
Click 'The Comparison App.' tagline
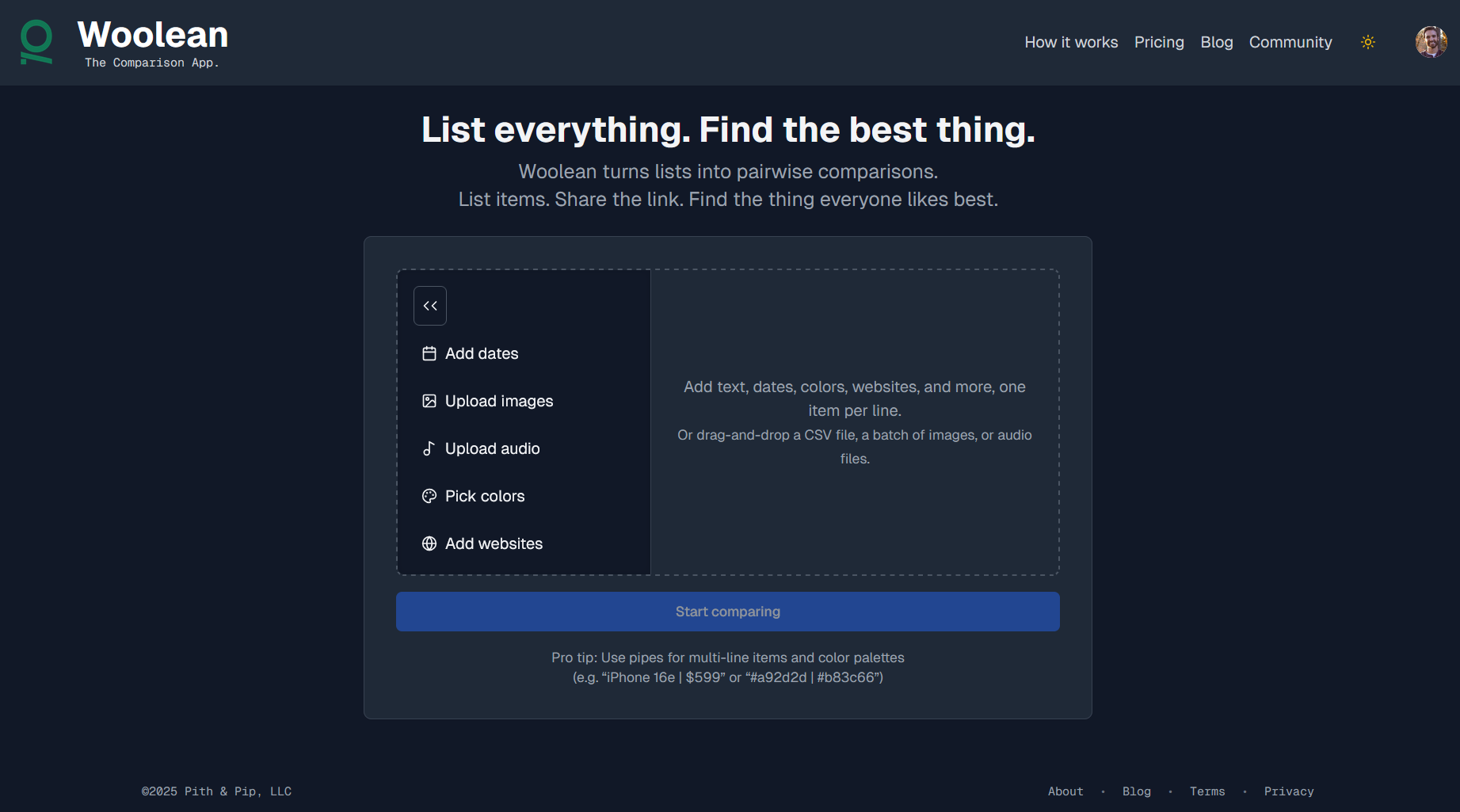click(152, 63)
